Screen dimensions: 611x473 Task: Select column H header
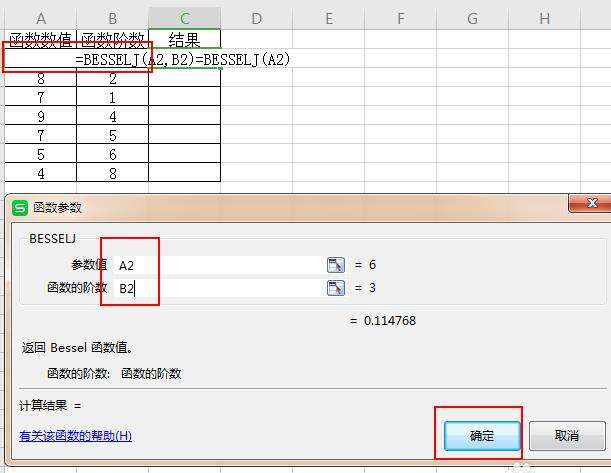(x=544, y=19)
